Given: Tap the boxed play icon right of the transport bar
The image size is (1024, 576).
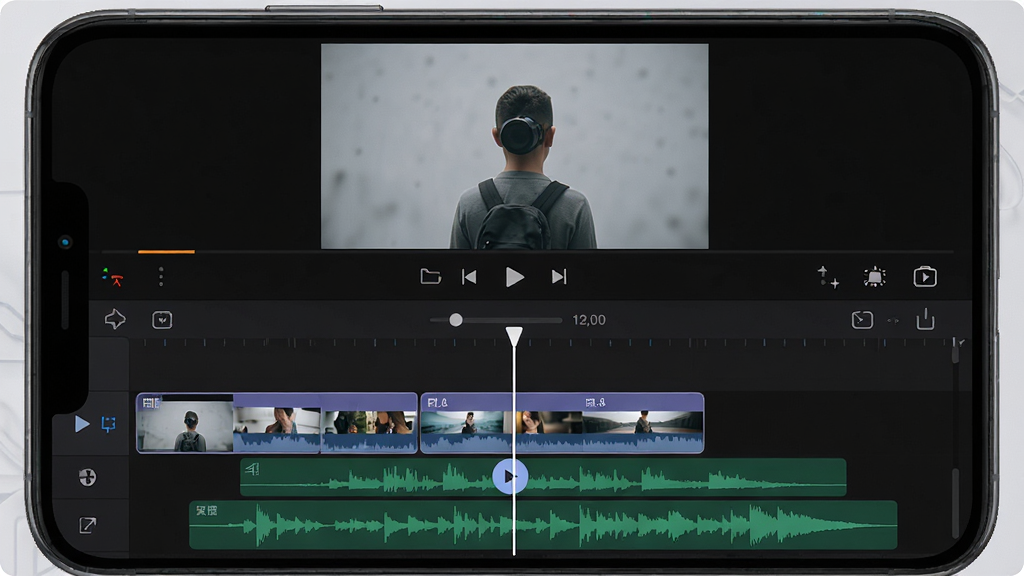Looking at the screenshot, I should point(925,277).
